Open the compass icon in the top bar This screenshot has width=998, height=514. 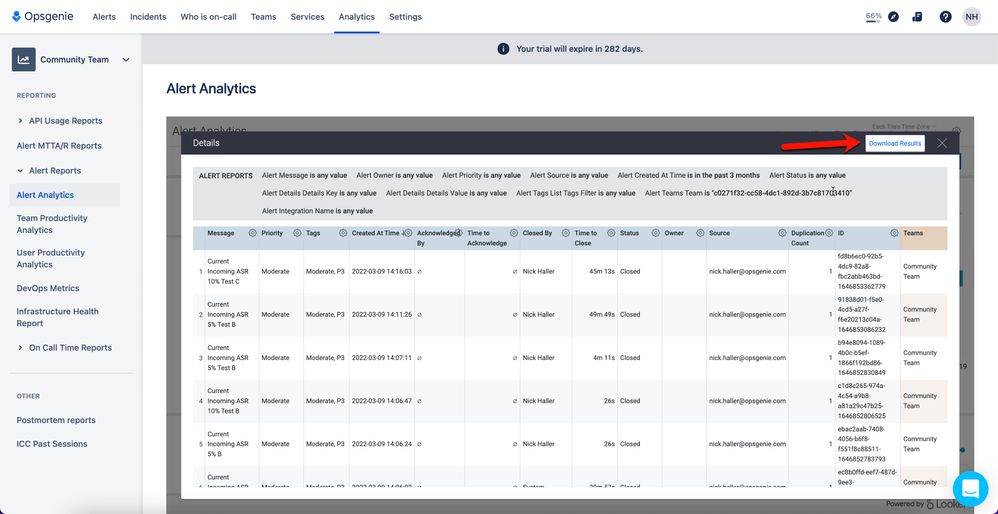[x=894, y=17]
